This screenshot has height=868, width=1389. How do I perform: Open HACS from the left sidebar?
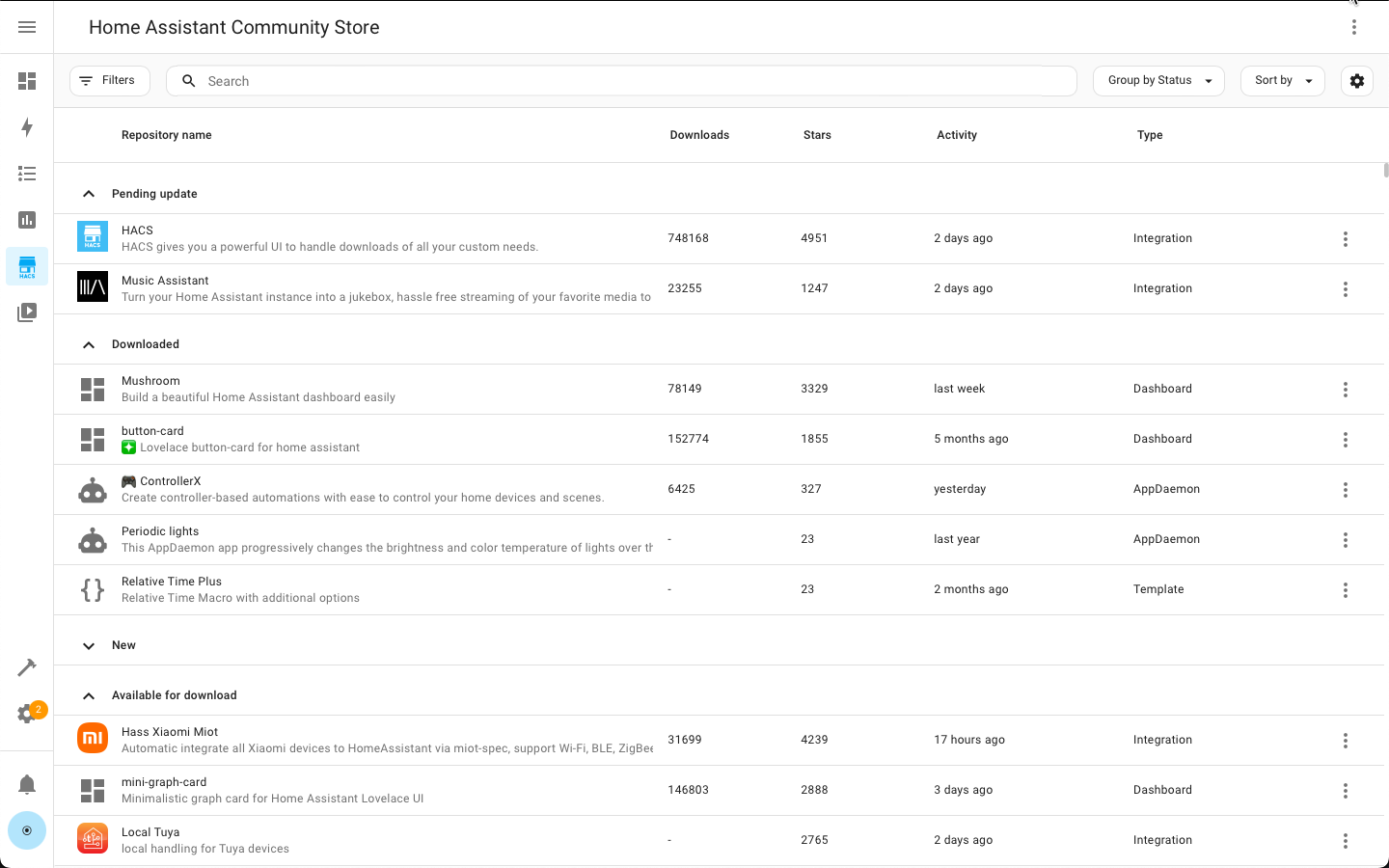tap(27, 266)
